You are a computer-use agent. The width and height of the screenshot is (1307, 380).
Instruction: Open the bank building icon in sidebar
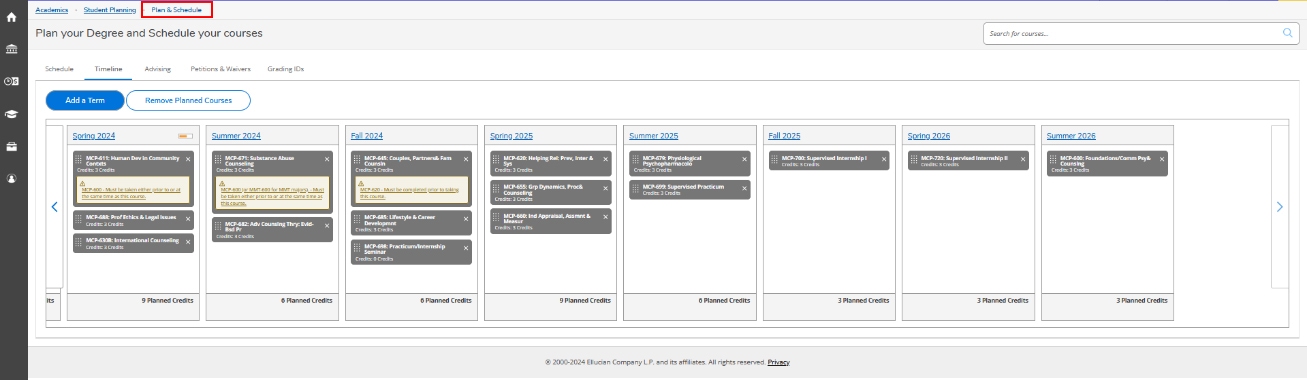click(x=11, y=49)
